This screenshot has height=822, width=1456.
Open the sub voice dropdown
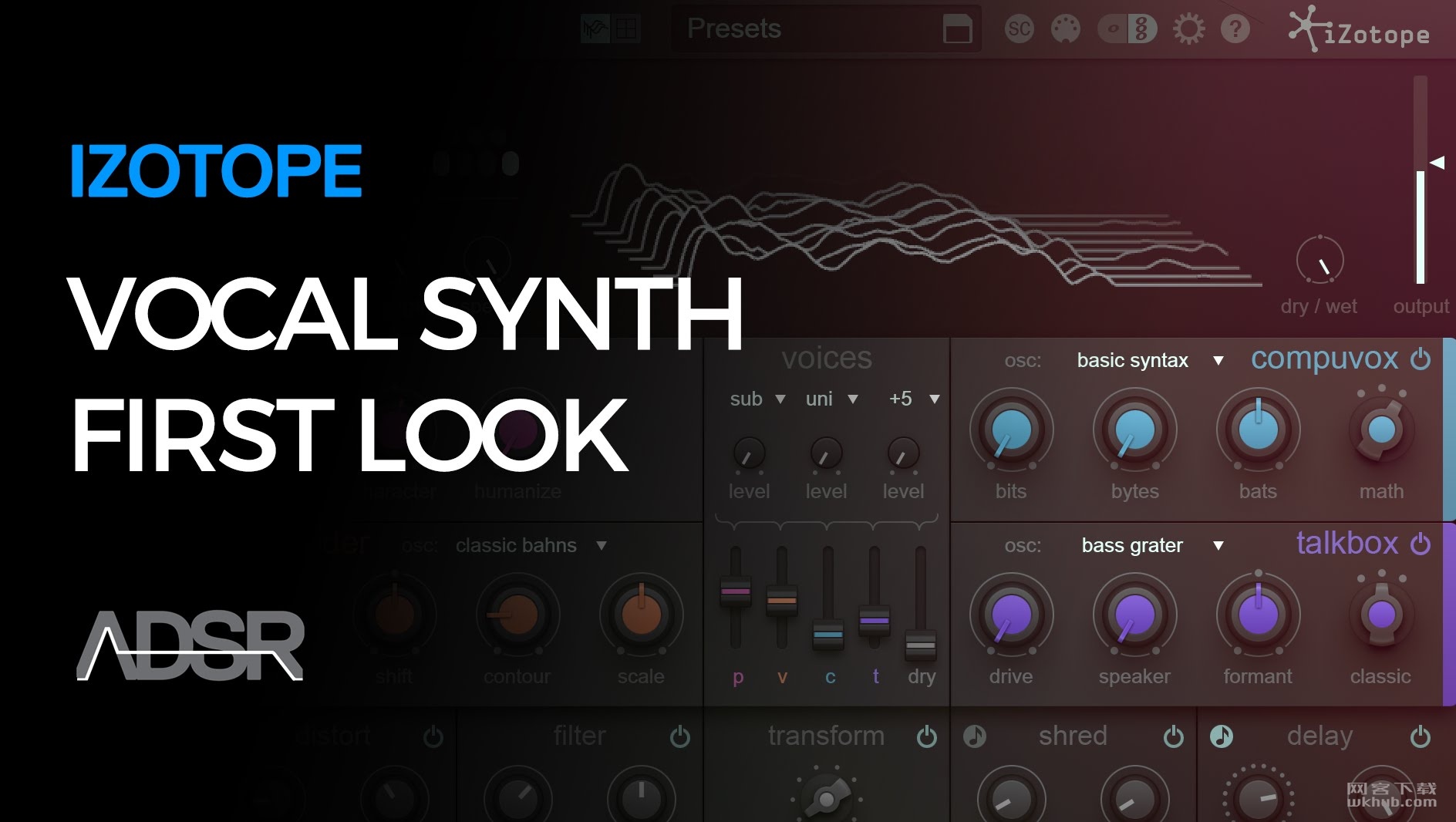click(x=757, y=399)
